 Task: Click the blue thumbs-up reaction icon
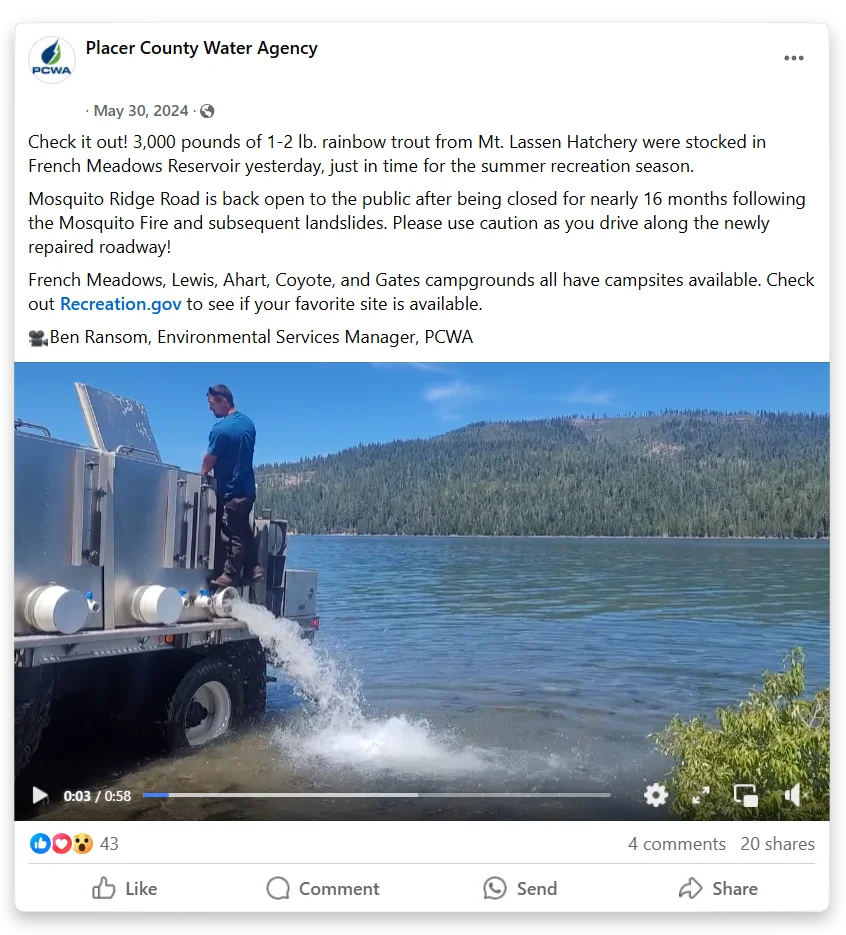click(x=40, y=843)
